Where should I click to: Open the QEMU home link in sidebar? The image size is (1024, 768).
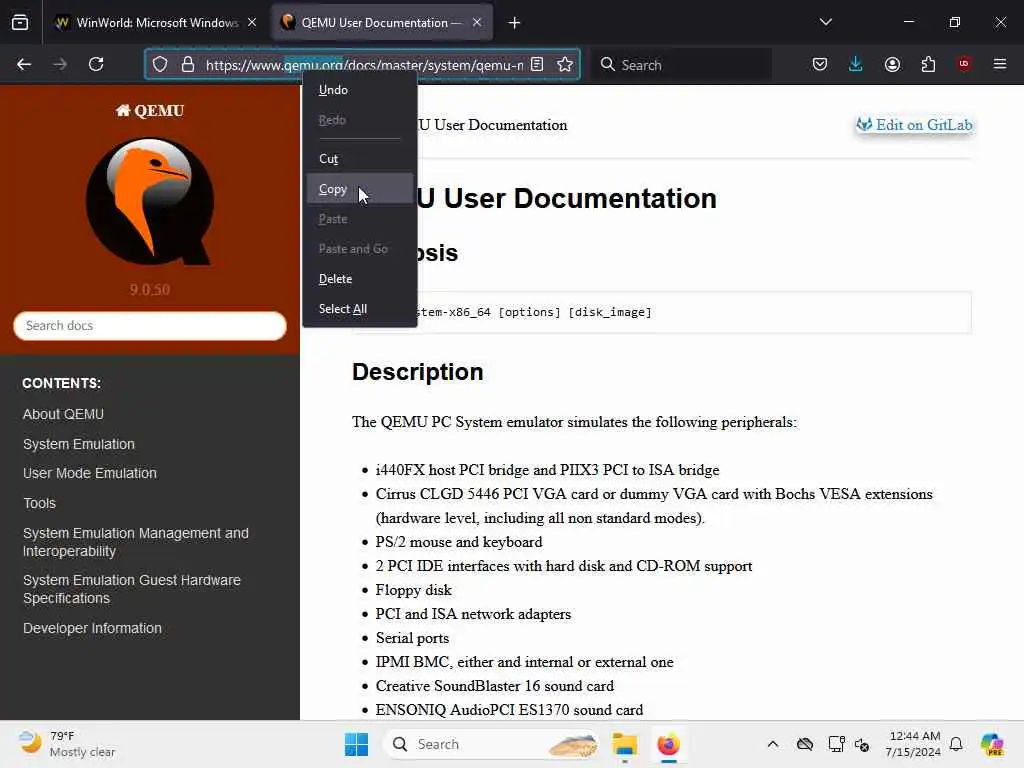click(150, 111)
